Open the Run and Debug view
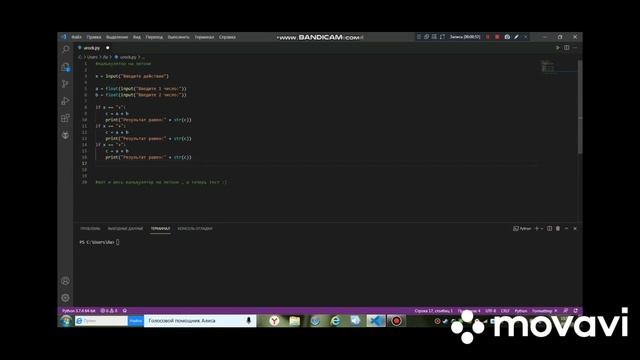Screen dimensions: 640x360 (x=65, y=101)
